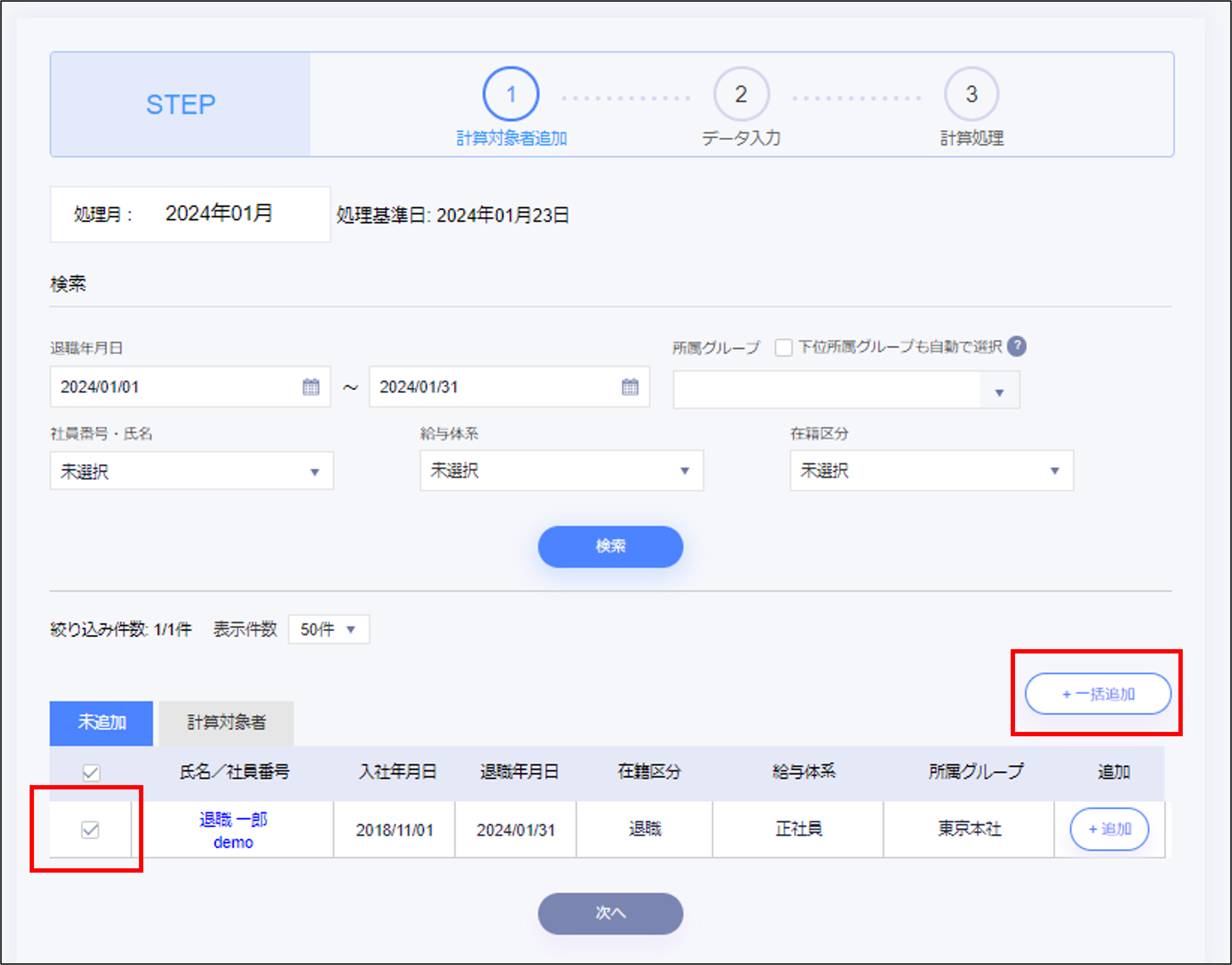Screen dimensions: 1232x965
Task: Click the +一括追加 button
Action: (x=1097, y=694)
